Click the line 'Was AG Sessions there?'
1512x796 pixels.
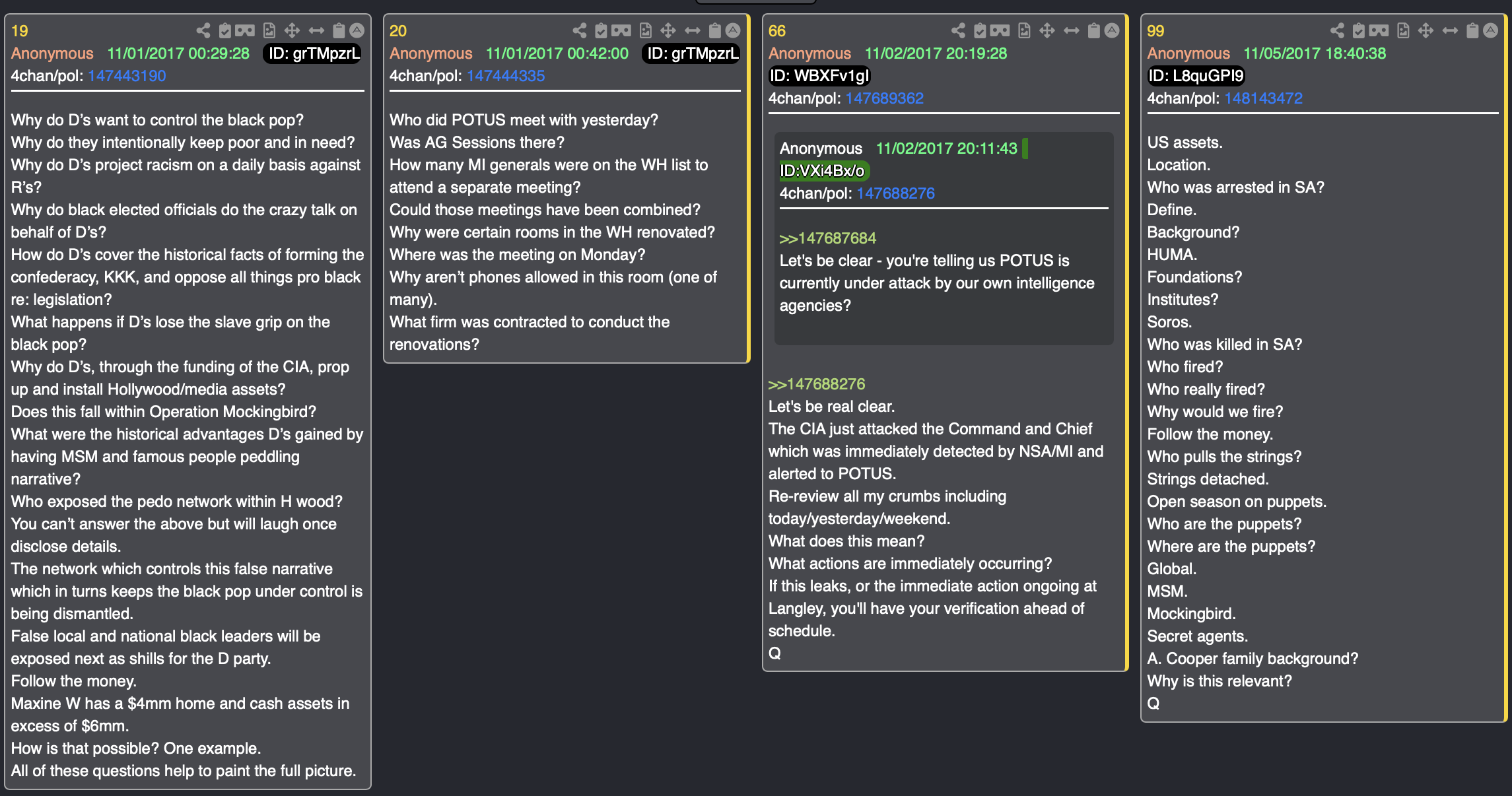[x=477, y=143]
